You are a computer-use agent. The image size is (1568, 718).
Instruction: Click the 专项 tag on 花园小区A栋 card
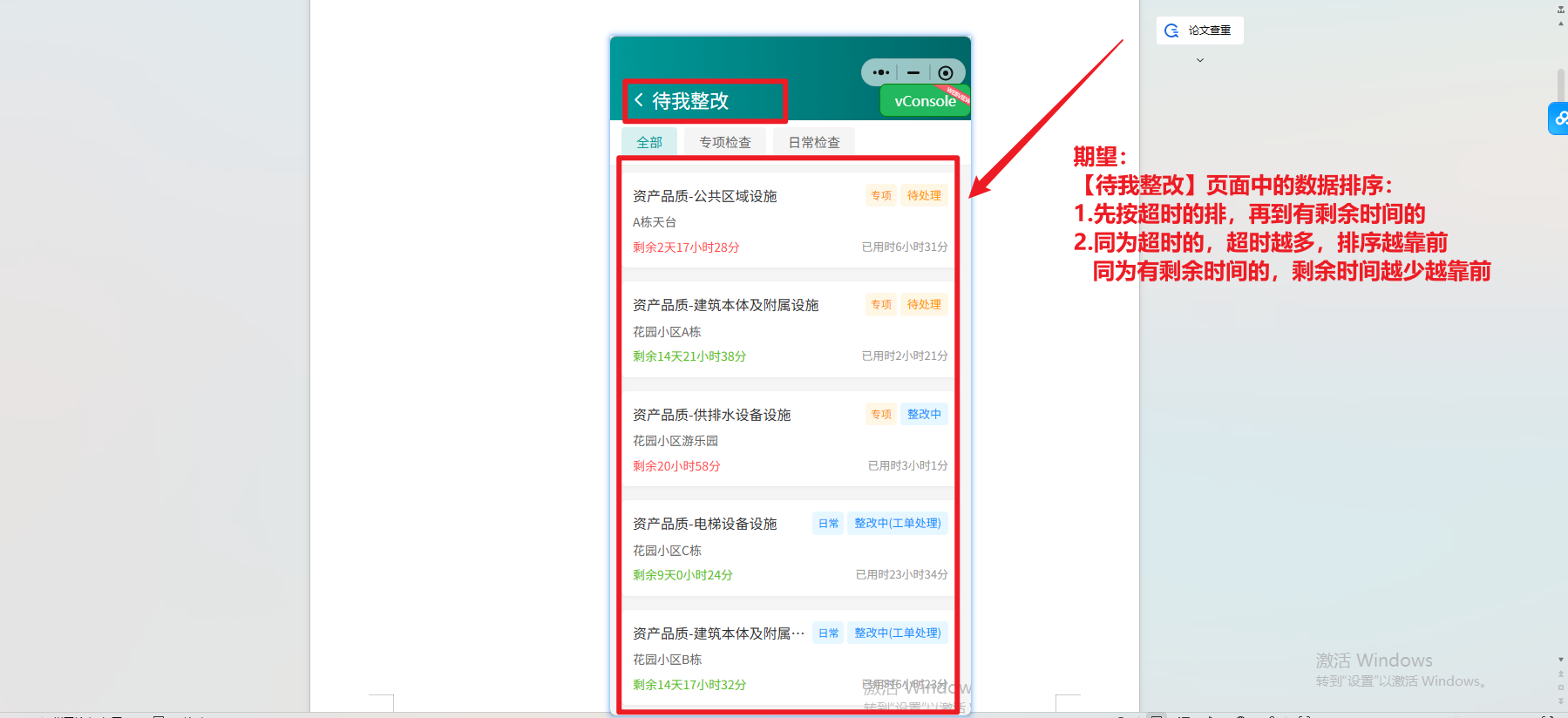(x=881, y=304)
